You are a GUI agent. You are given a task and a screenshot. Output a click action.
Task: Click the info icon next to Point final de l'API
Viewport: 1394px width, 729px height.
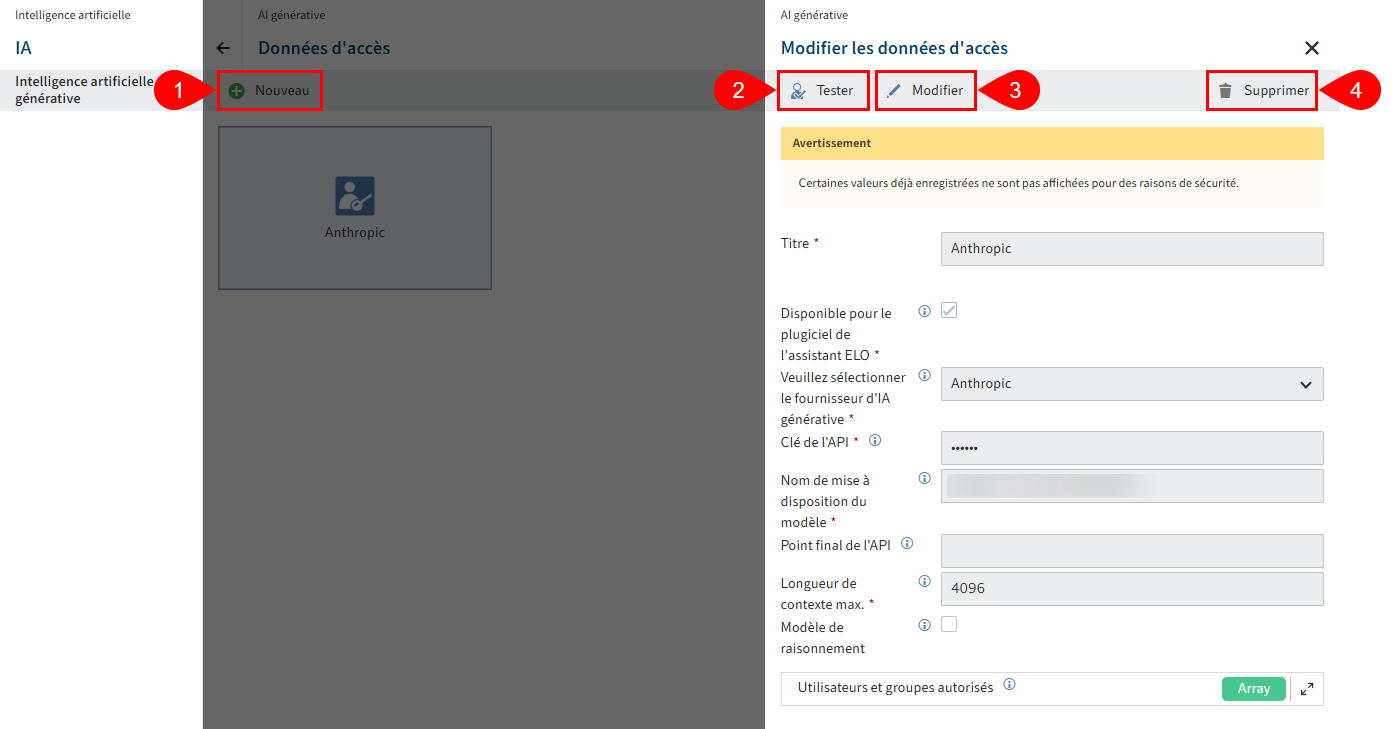(x=907, y=543)
